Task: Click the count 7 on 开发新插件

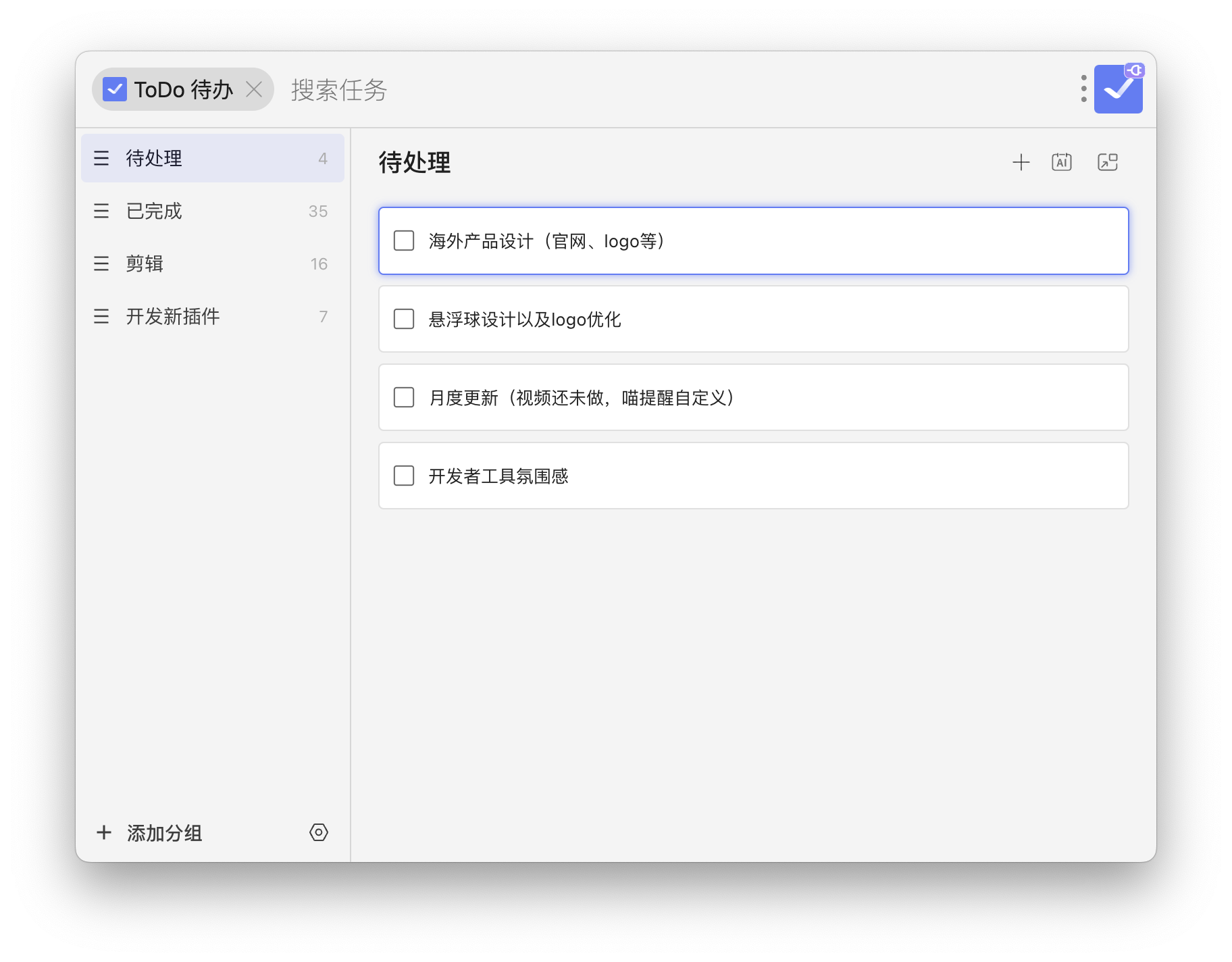Action: 324,317
